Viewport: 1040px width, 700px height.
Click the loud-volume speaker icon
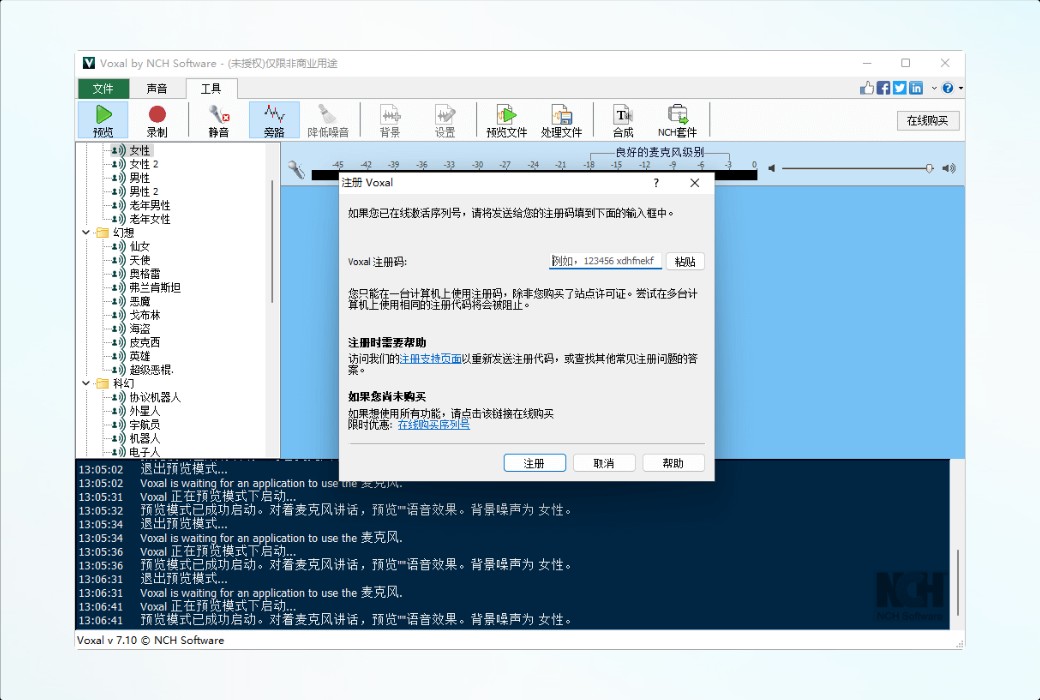click(x=949, y=169)
